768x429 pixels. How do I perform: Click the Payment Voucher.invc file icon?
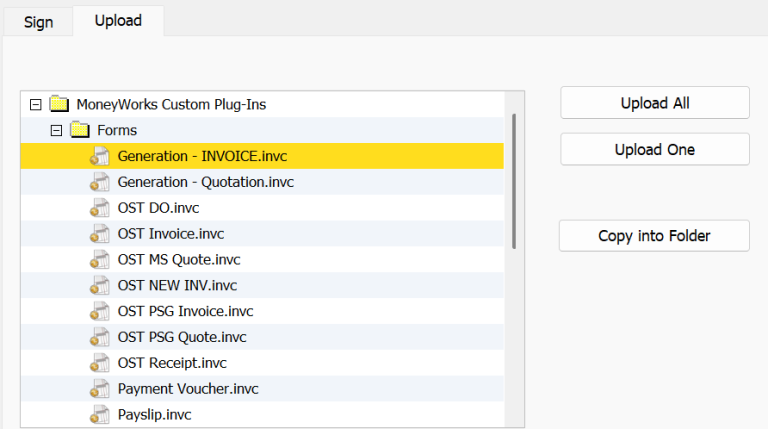pos(99,389)
